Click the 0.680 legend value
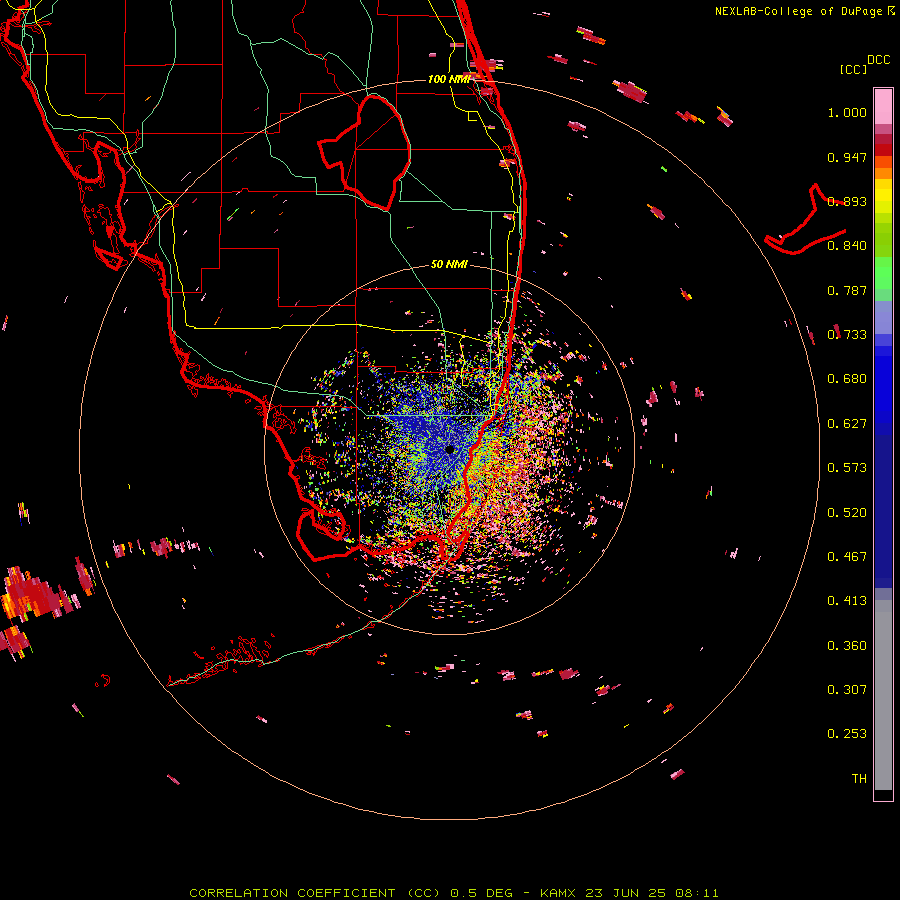900x900 pixels. 847,379
